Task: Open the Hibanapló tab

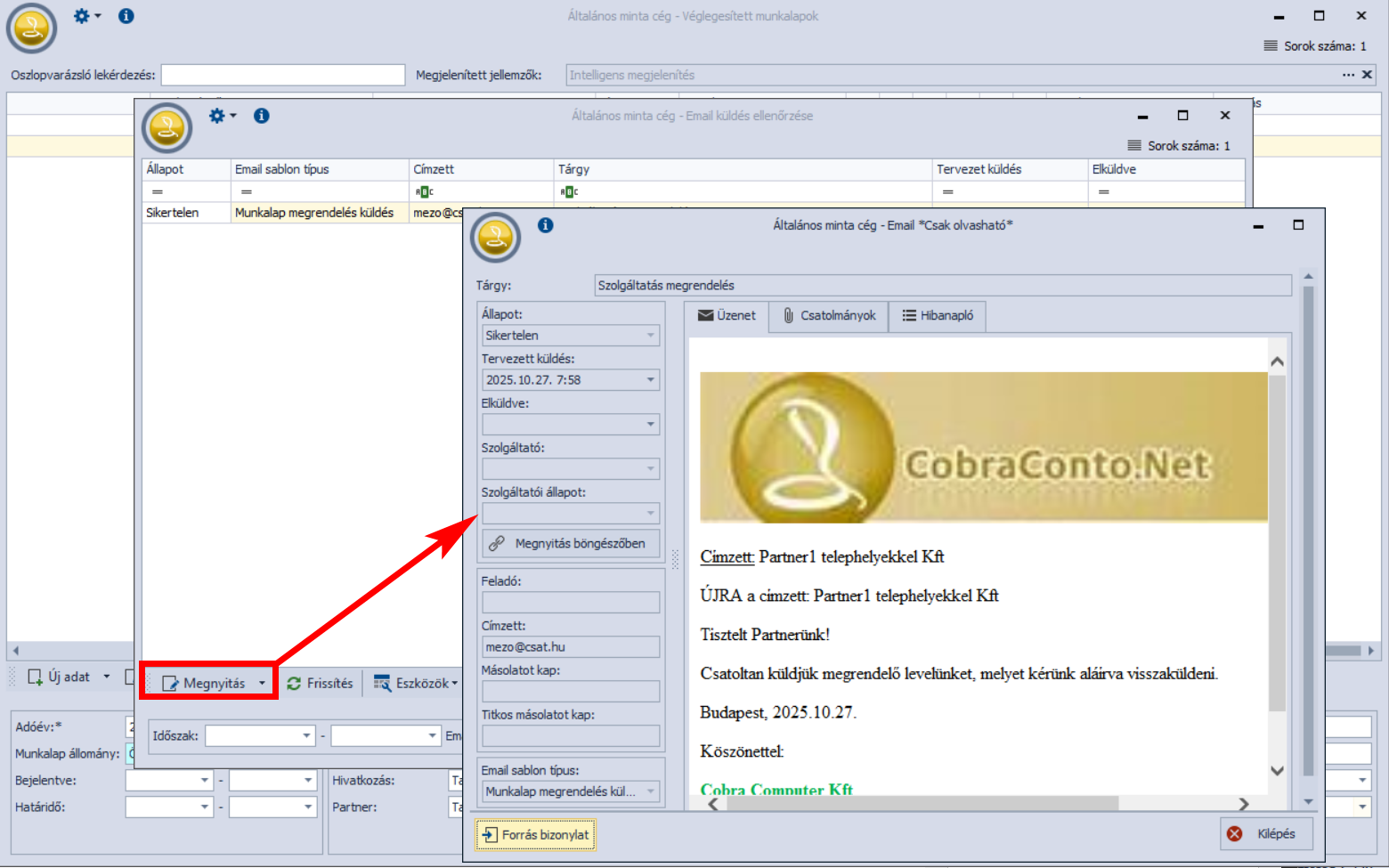Action: click(938, 316)
